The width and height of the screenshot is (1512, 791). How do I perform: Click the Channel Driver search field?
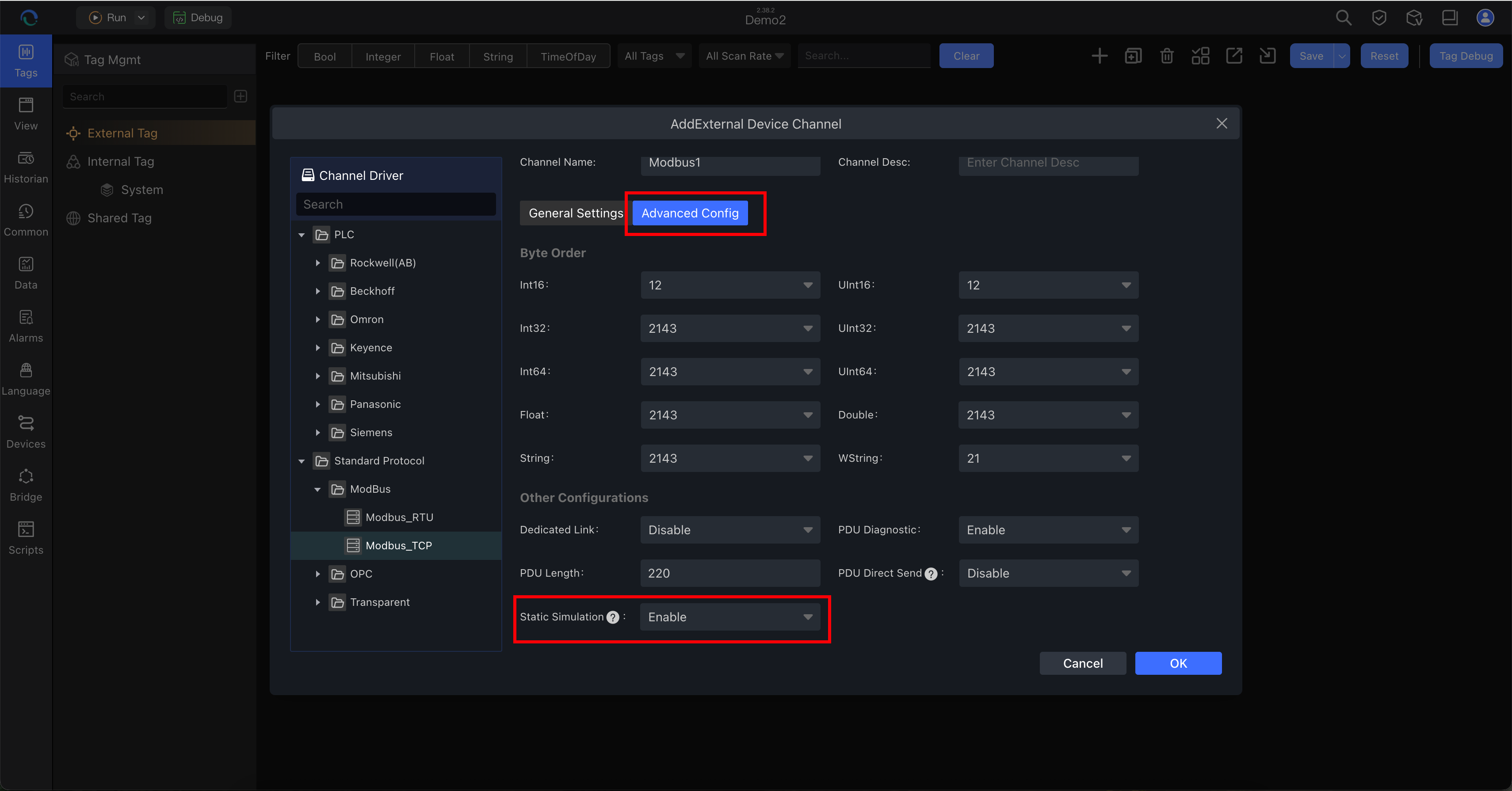pos(396,204)
